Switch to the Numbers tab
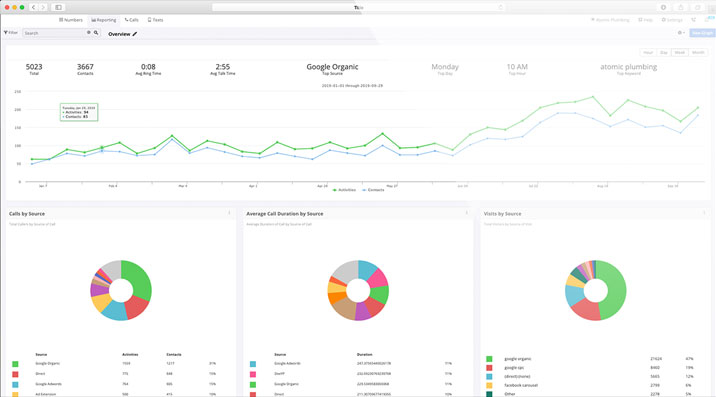716x397 pixels. coord(71,20)
